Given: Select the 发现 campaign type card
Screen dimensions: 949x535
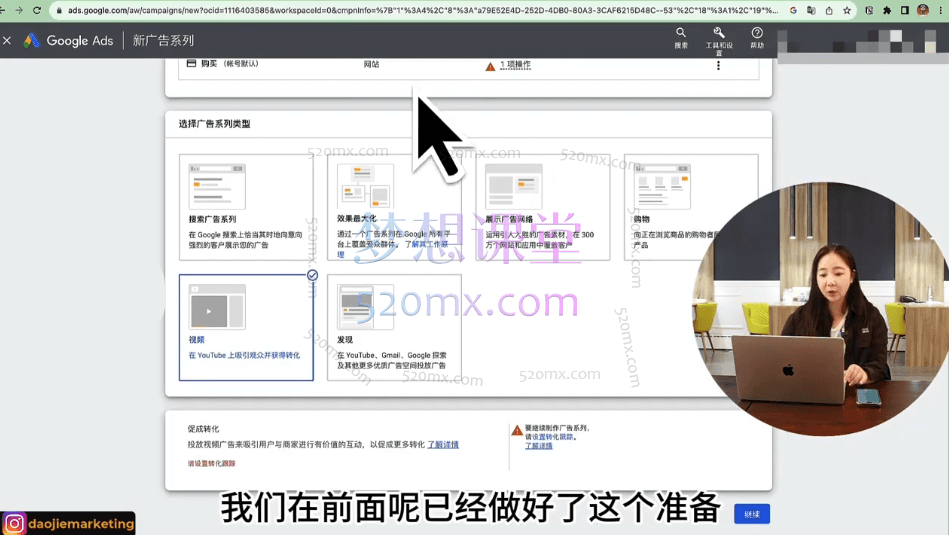Looking at the screenshot, I should coord(394,327).
